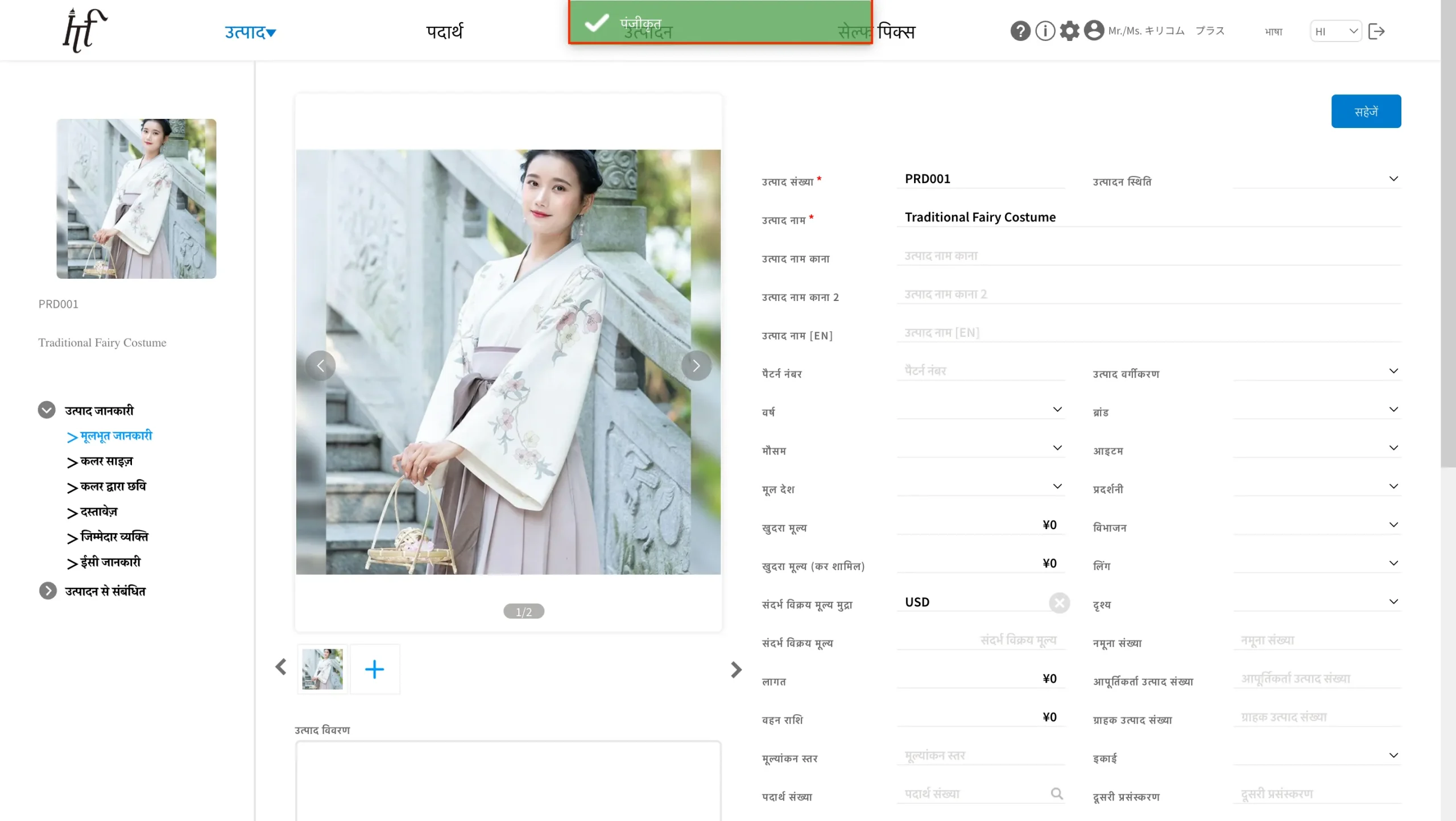
Task: Click the Traditional Fairy Costume name field
Action: tap(1149, 217)
